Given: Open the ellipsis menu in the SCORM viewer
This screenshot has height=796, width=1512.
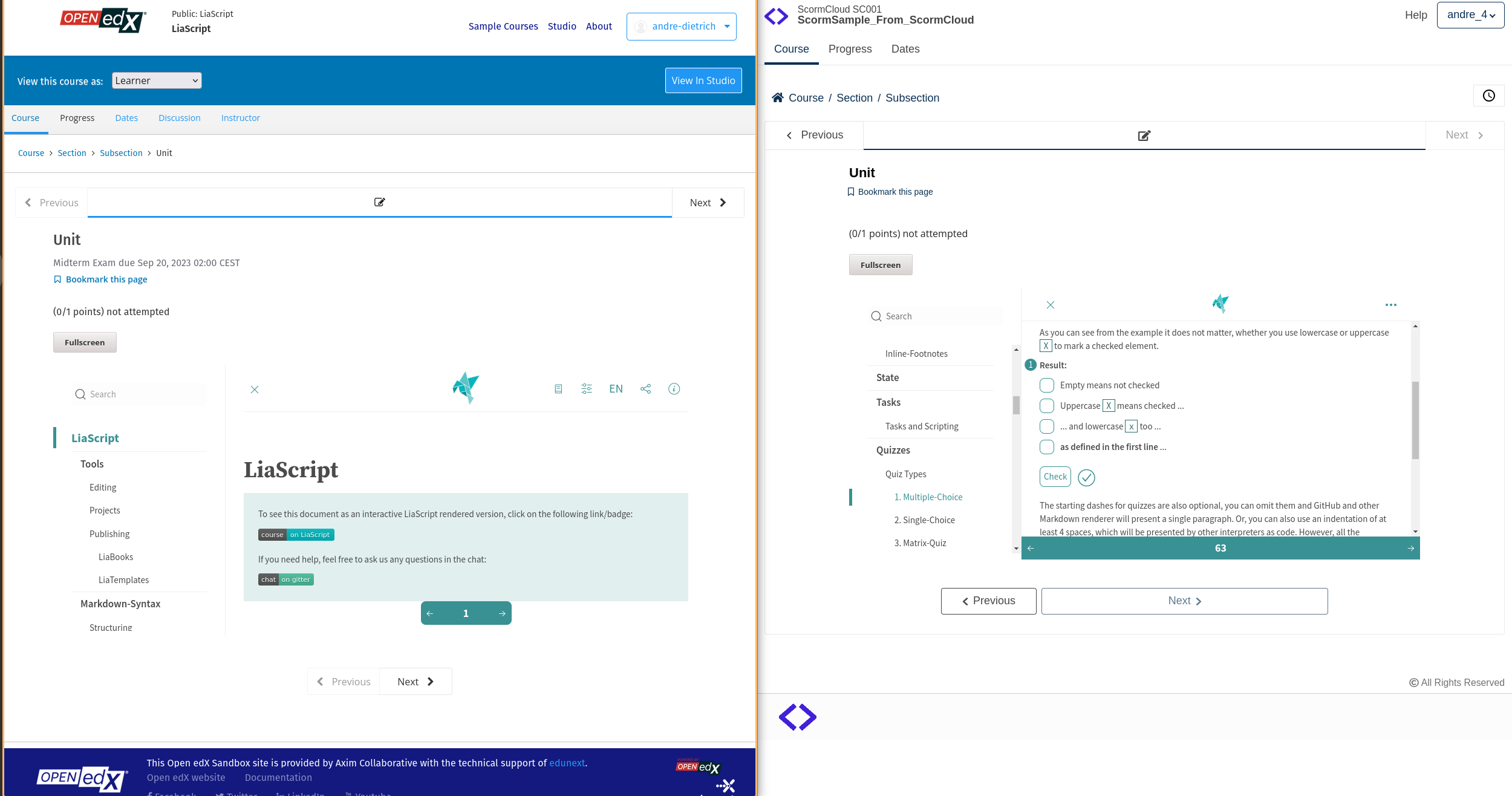Looking at the screenshot, I should (1390, 305).
